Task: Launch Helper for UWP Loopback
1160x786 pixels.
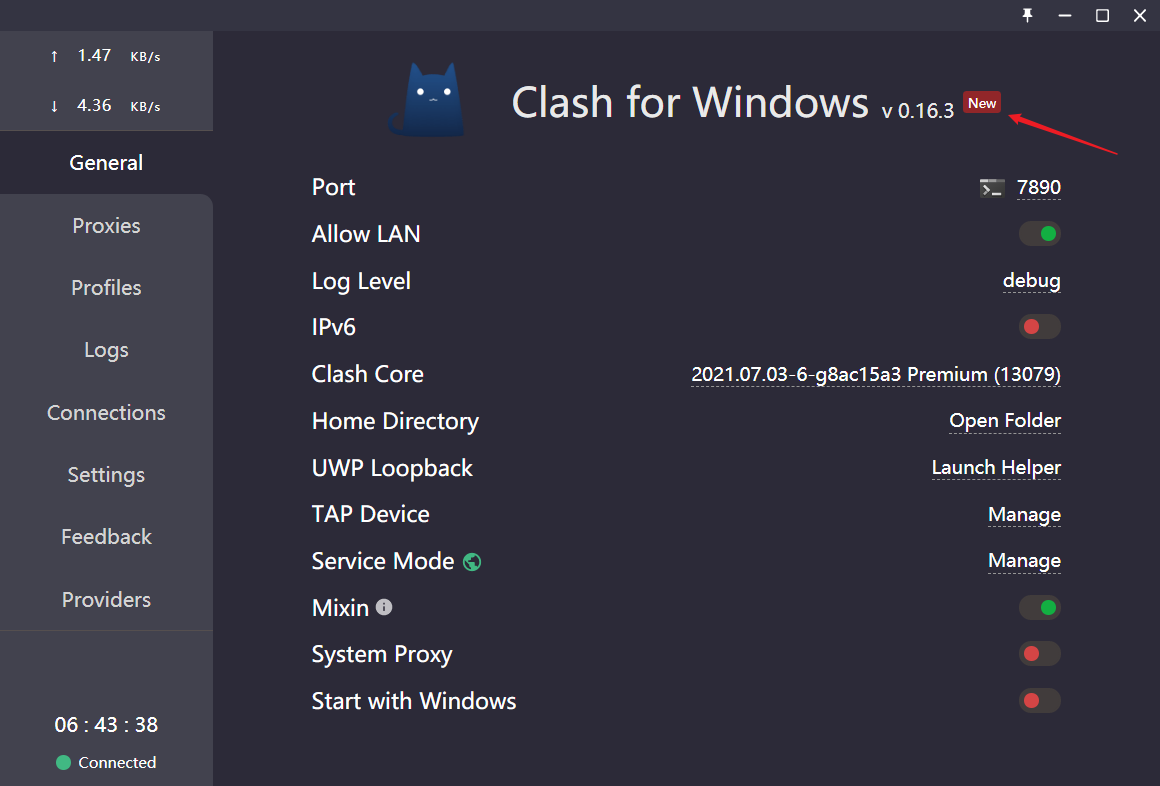Action: 996,468
